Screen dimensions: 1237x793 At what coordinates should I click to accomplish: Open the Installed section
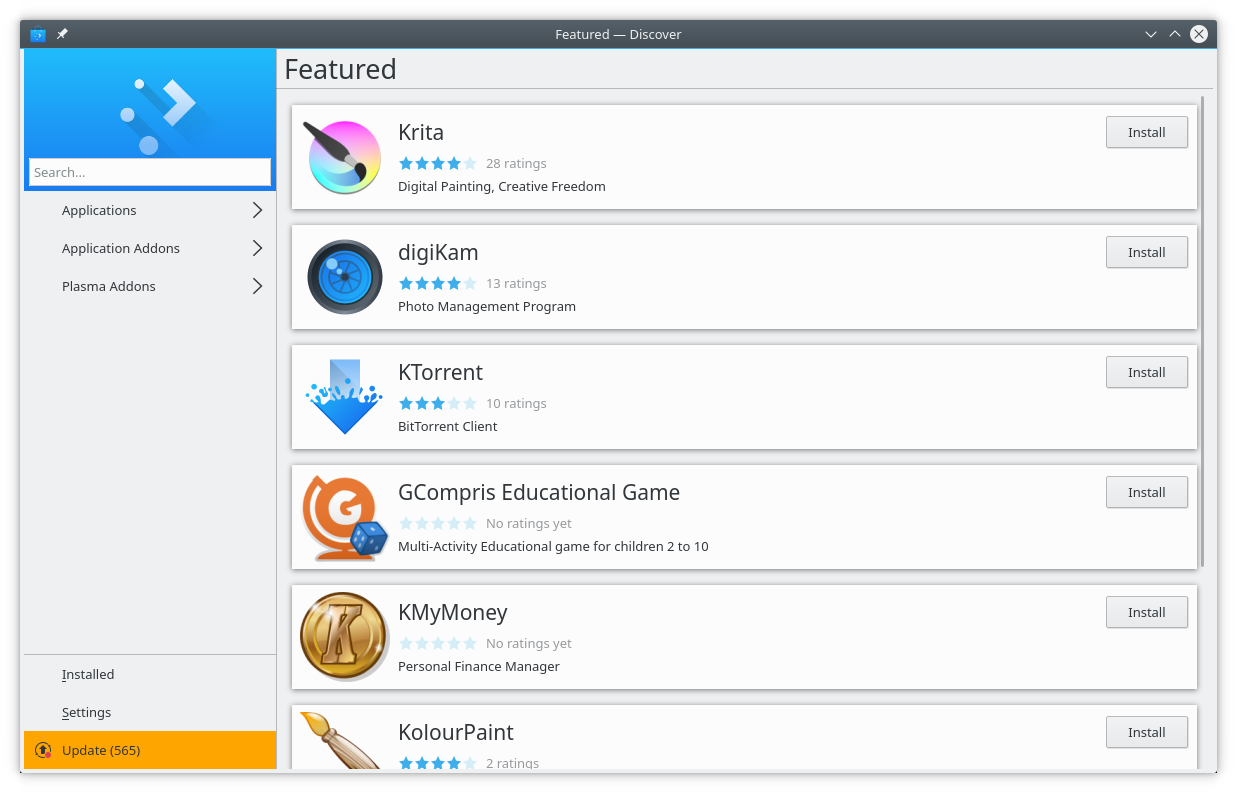[x=150, y=674]
